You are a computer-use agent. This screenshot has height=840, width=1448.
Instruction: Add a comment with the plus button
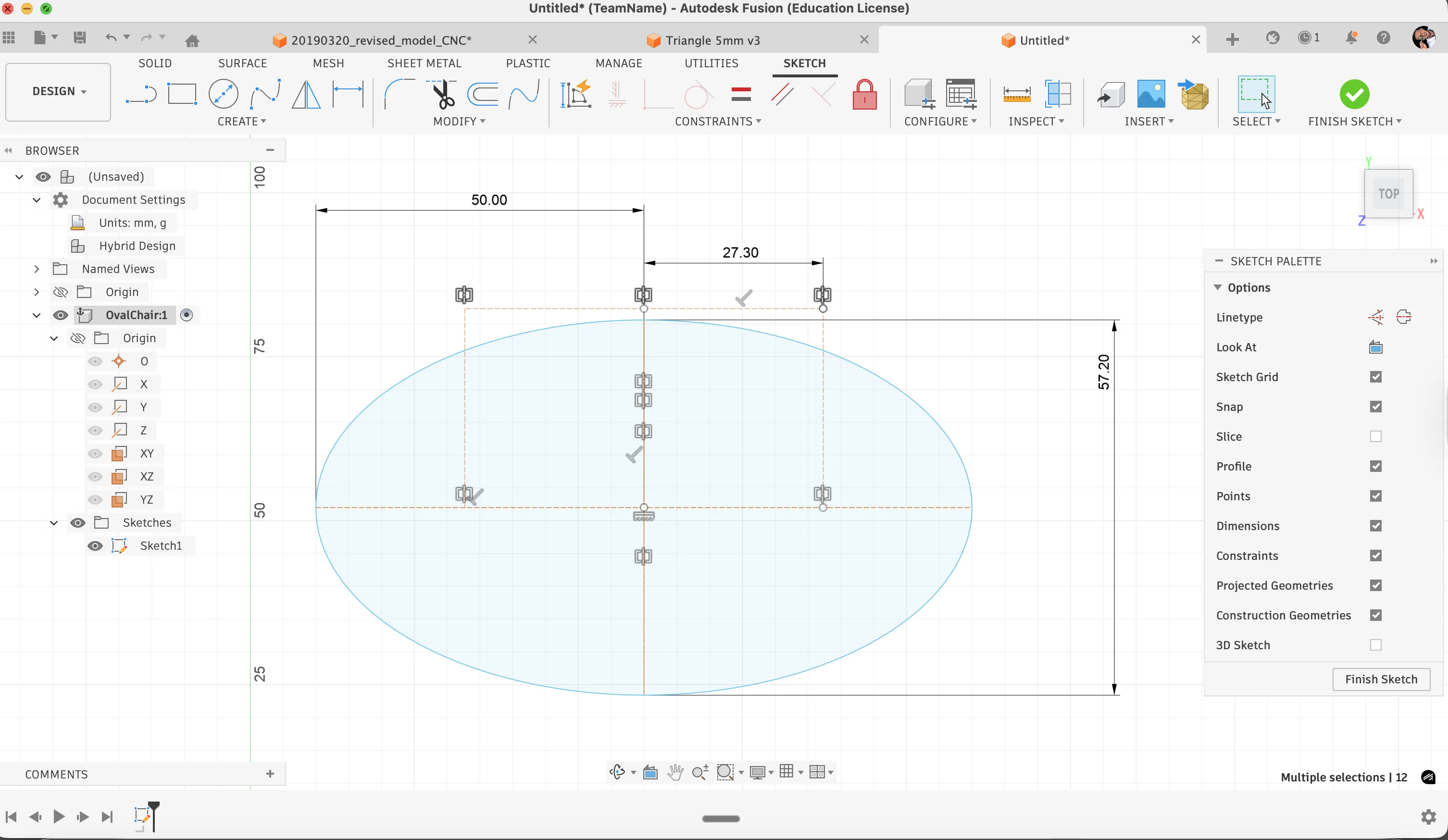pos(270,774)
